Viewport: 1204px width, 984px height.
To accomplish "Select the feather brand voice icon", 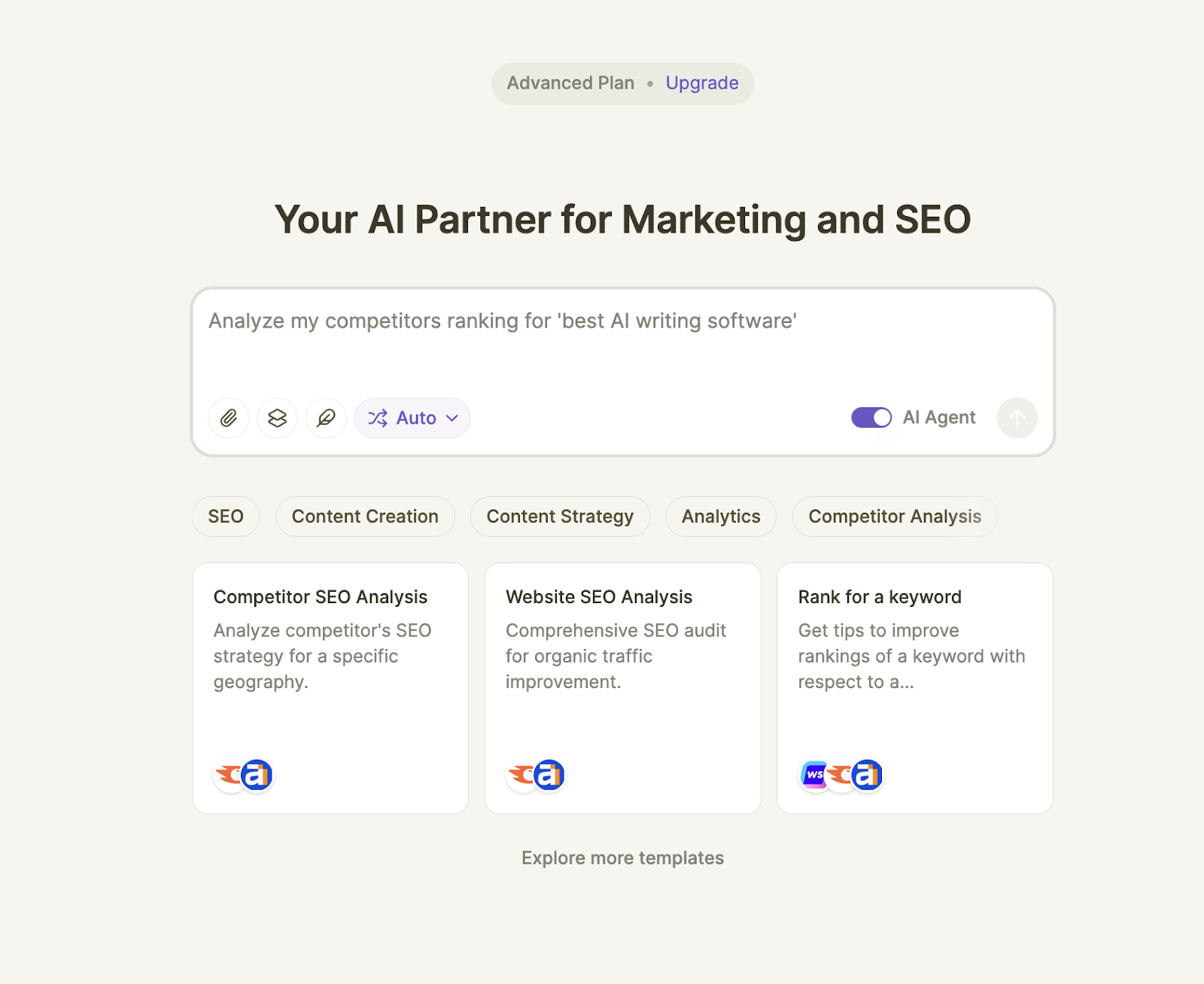I will tap(326, 418).
